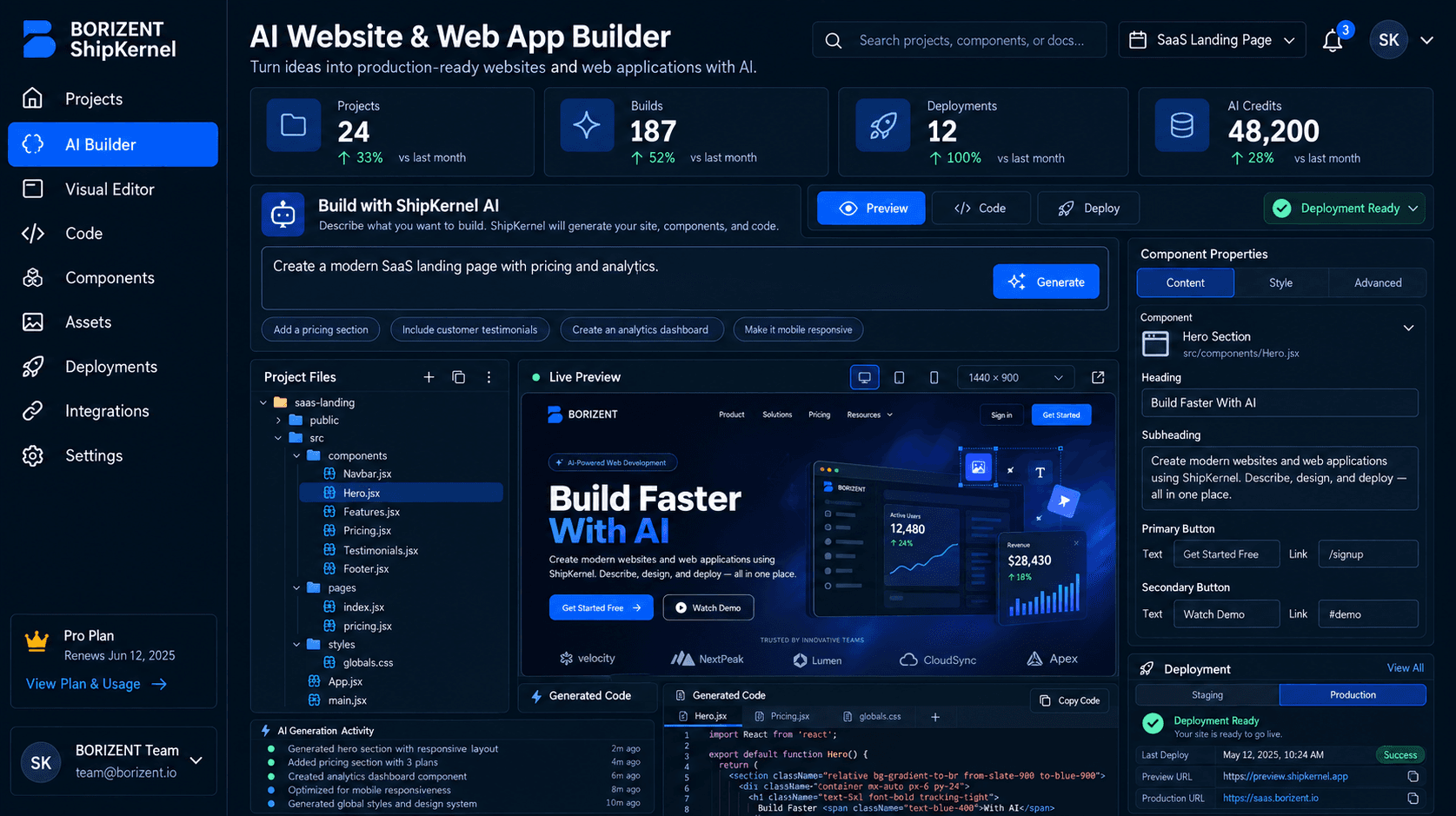1456x816 pixels.
Task: Copy the Production URL
Action: pos(1413,798)
